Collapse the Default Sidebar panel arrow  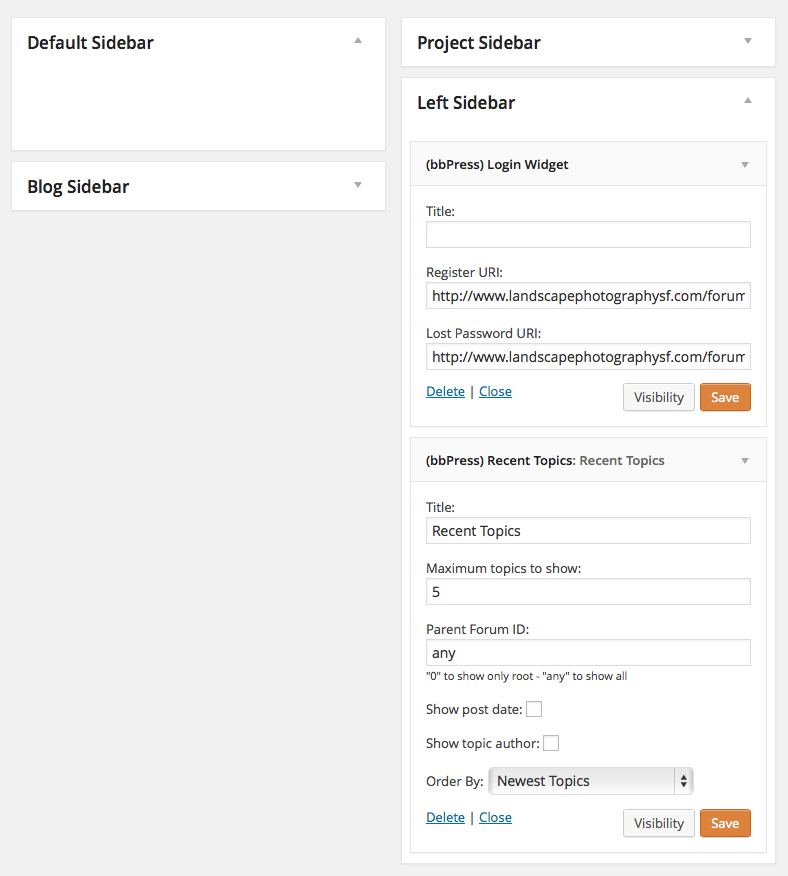click(x=358, y=40)
